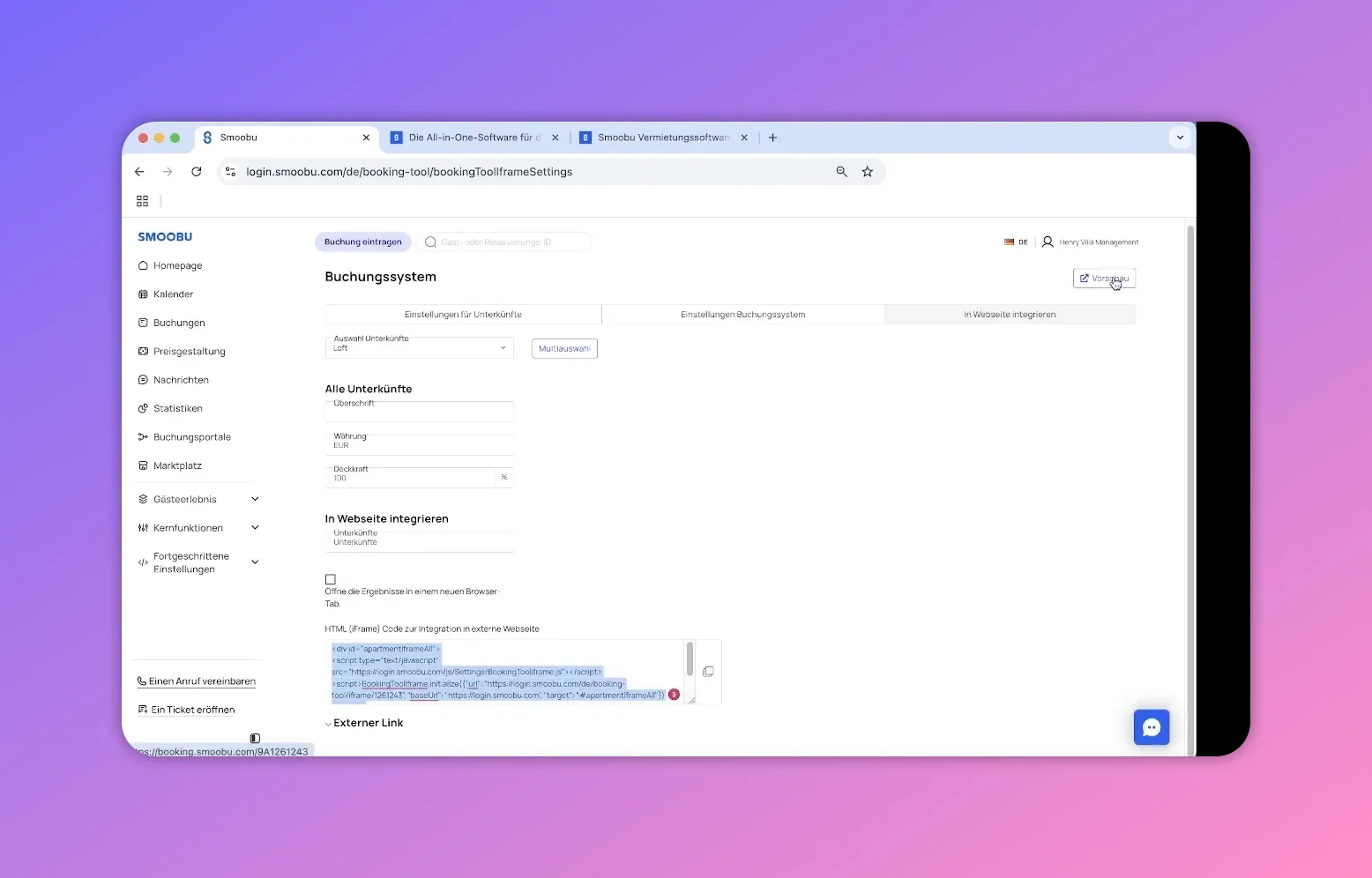Expand Fortgeschrittene Einstellungen menu

pyautogui.click(x=198, y=562)
